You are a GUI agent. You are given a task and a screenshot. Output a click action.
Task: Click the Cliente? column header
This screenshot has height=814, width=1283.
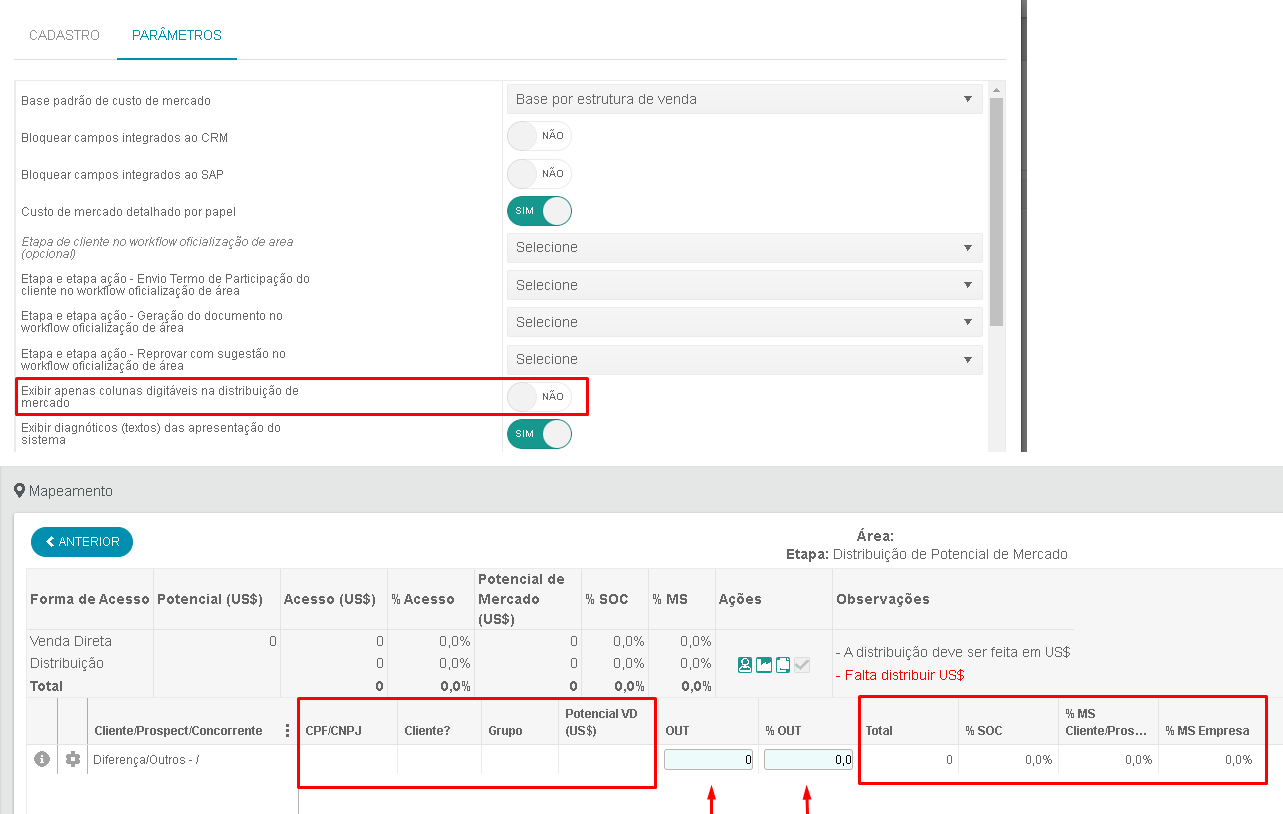click(x=427, y=731)
